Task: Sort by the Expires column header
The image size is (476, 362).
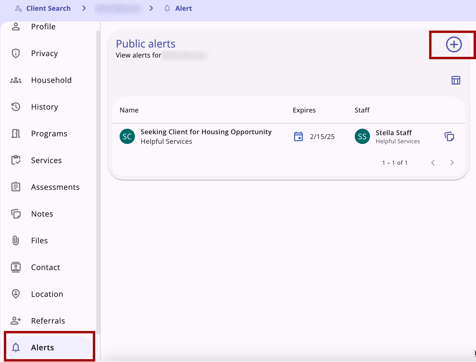Action: coord(304,110)
